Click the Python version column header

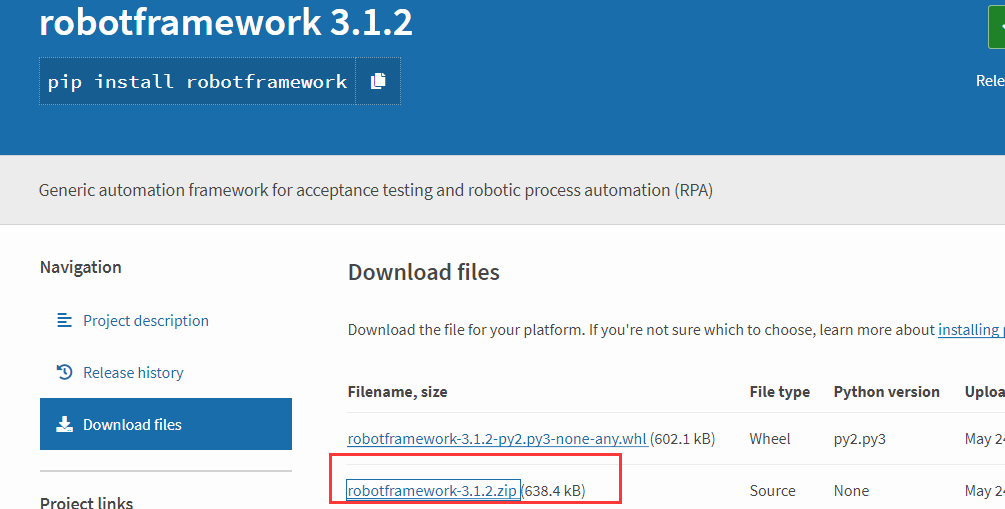(x=886, y=392)
